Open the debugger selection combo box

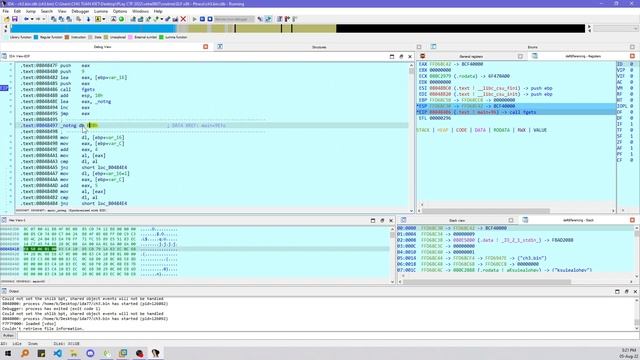(234, 19)
